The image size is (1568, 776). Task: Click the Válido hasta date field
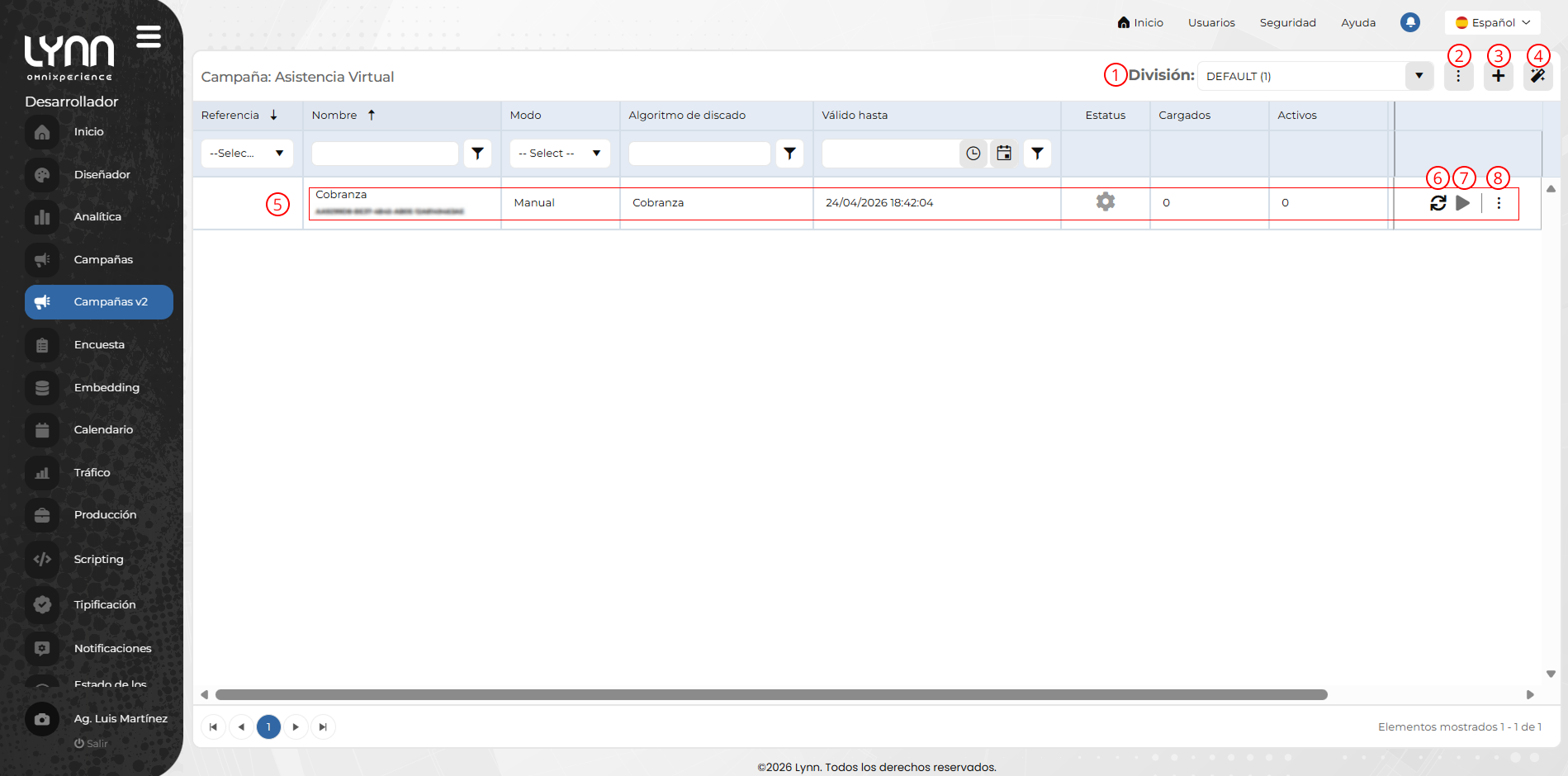point(890,154)
